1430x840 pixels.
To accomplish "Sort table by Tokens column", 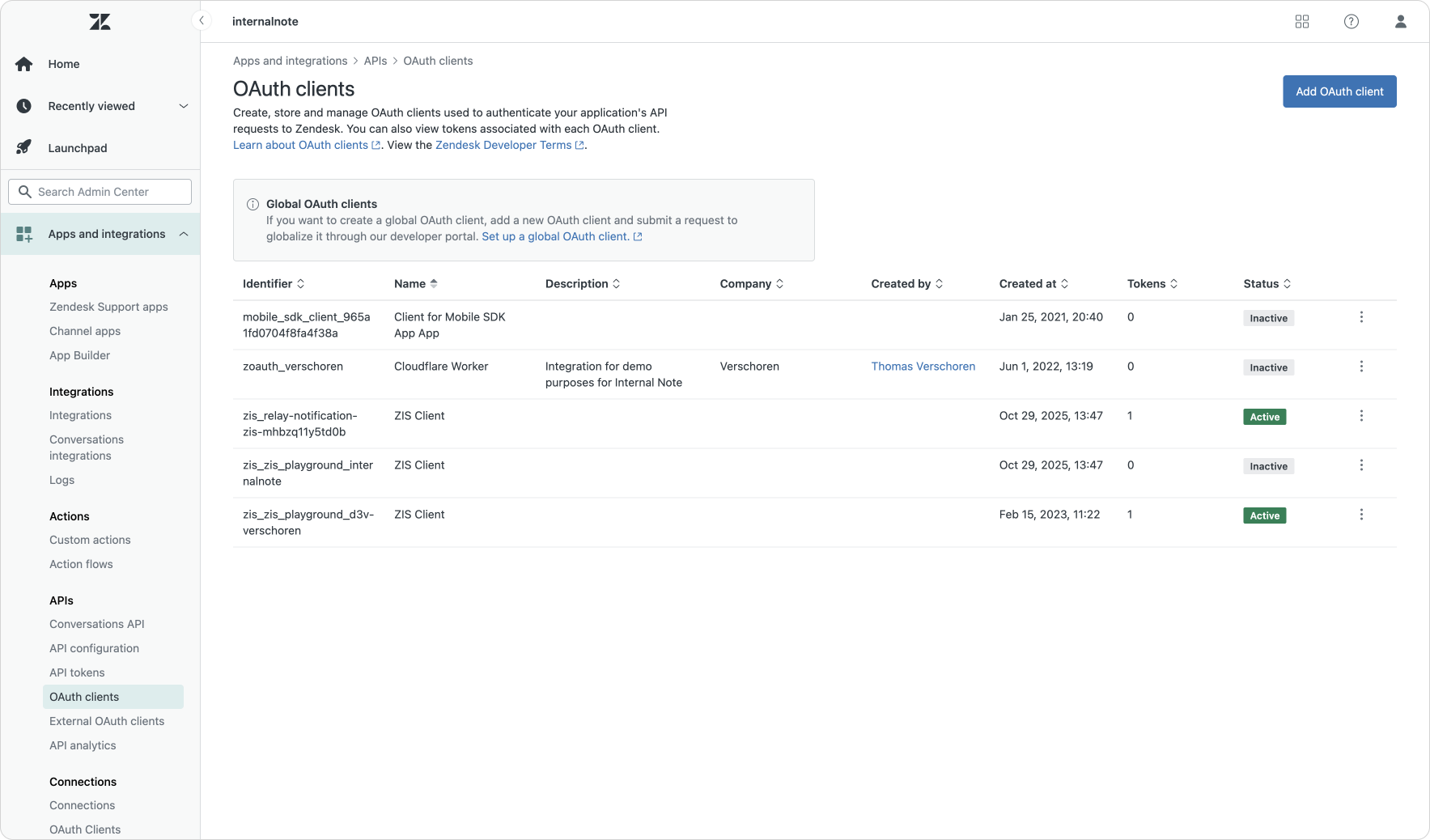I will click(1152, 284).
